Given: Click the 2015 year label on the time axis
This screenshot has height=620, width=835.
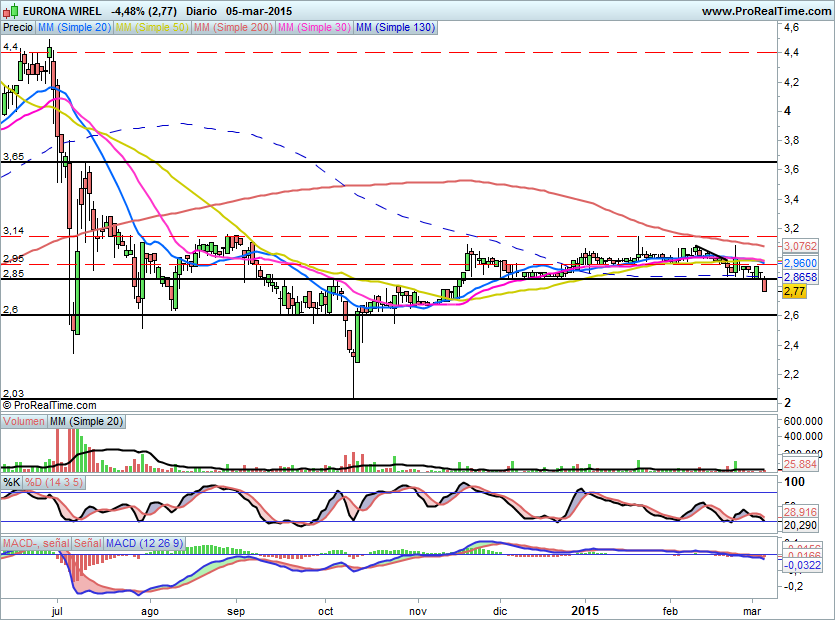Looking at the screenshot, I should pos(585,610).
